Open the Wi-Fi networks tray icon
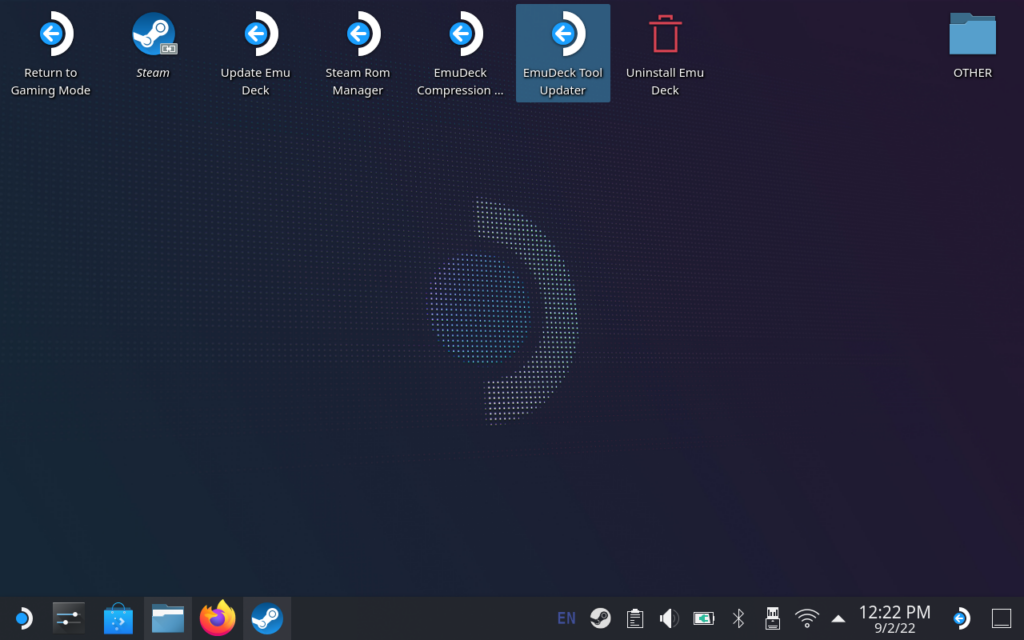 pyautogui.click(x=807, y=618)
